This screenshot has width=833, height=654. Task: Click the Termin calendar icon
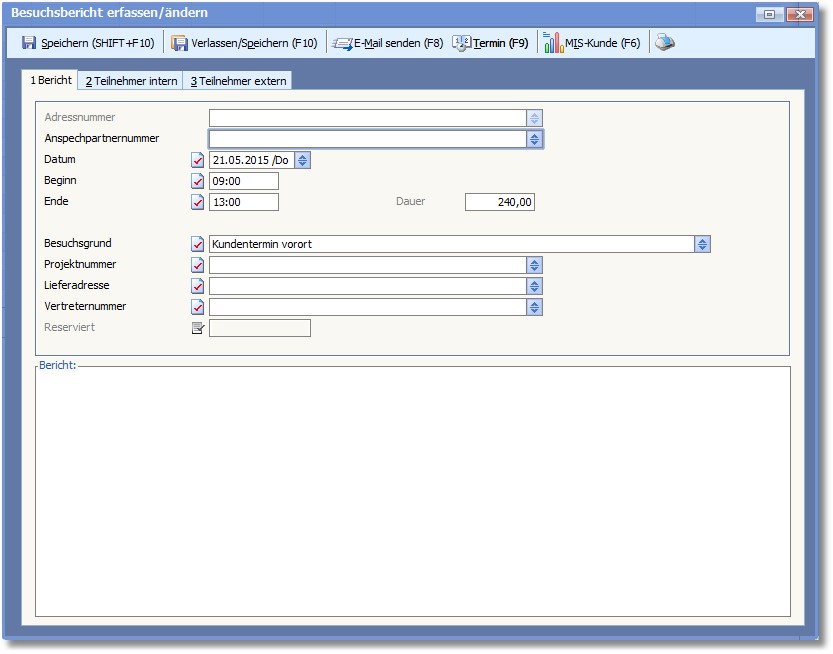(461, 43)
